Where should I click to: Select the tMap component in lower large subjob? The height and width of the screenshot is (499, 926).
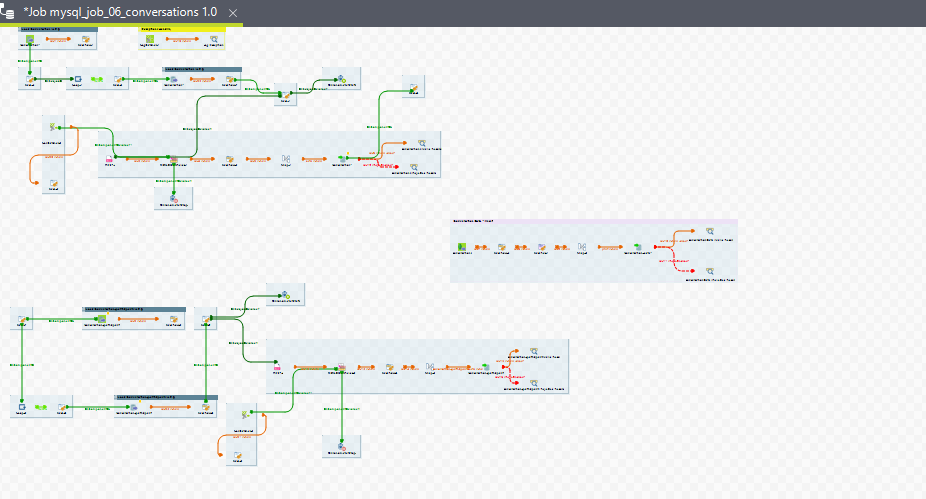430,368
